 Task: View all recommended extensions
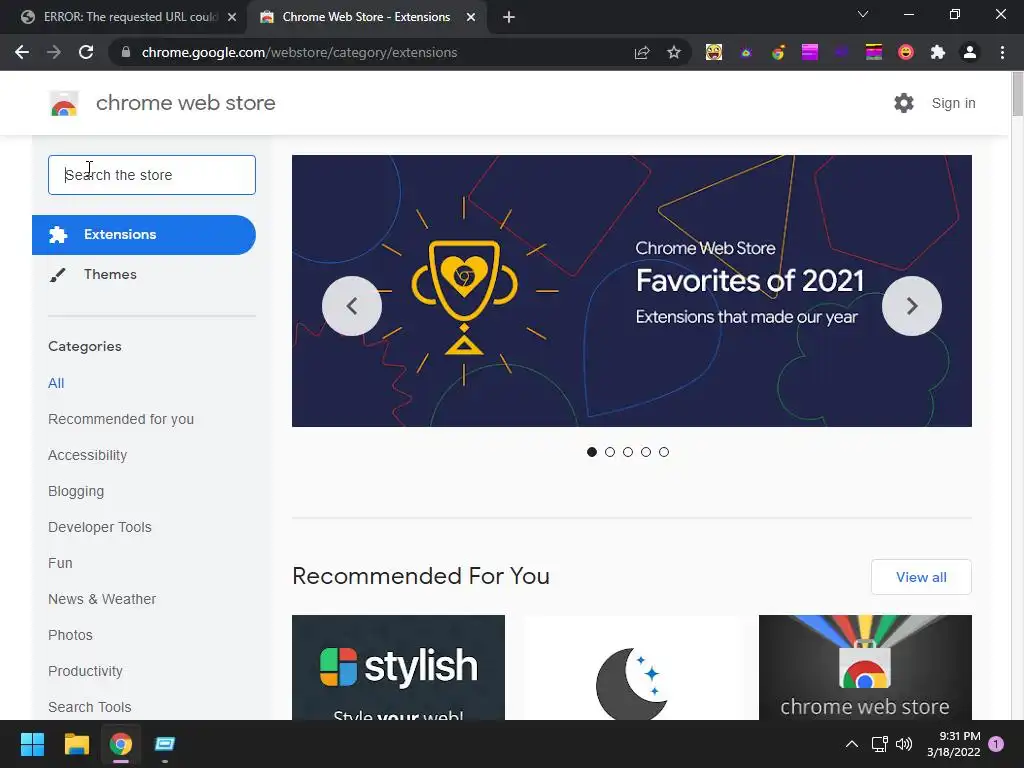pyautogui.click(x=921, y=577)
